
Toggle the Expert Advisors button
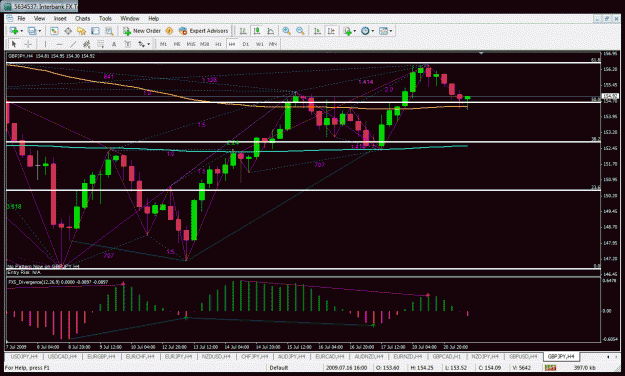click(203, 31)
